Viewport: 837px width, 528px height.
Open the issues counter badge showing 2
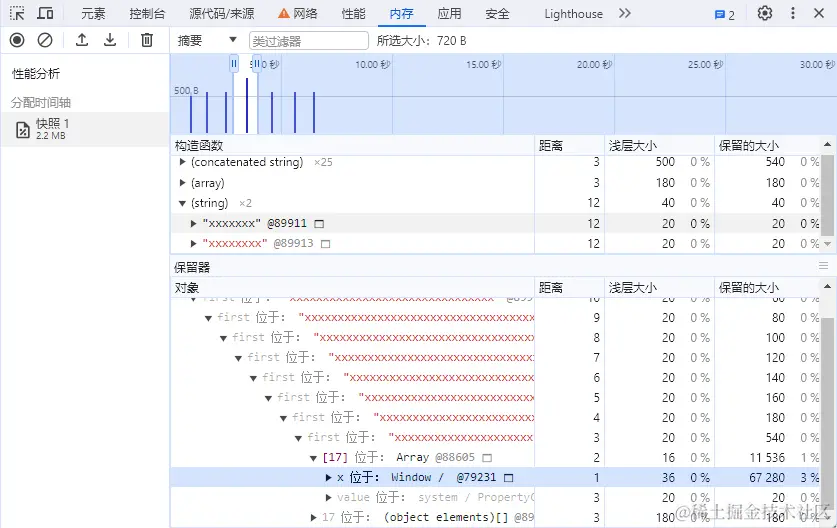(724, 15)
